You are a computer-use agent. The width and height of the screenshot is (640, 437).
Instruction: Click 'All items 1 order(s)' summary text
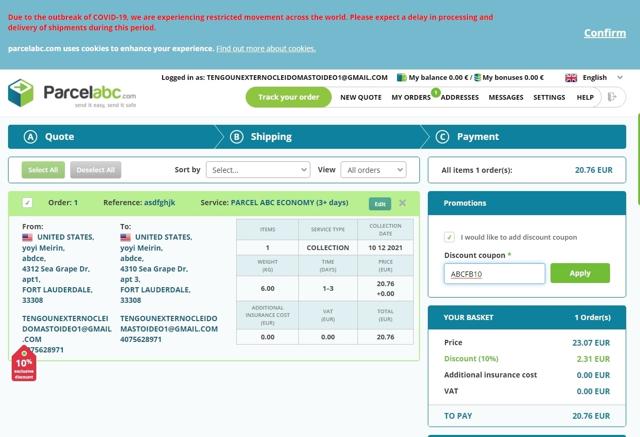coord(476,170)
